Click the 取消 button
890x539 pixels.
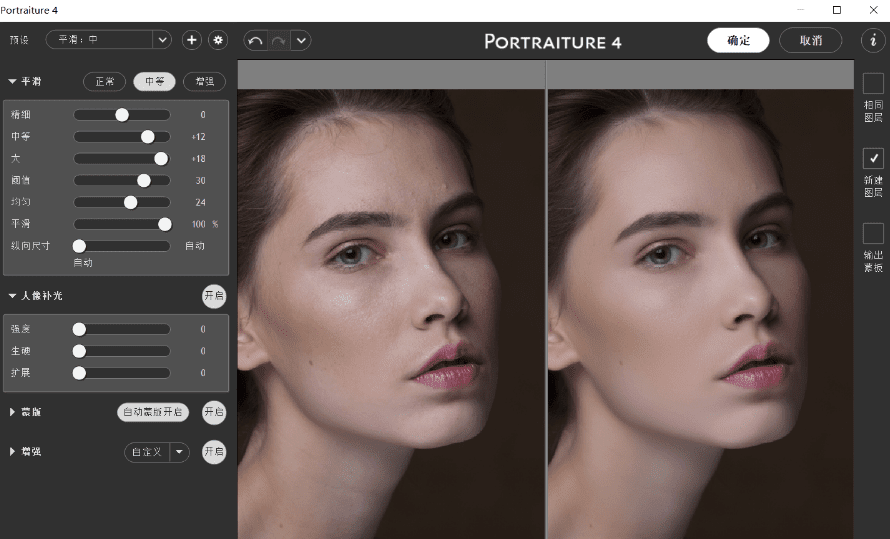point(810,40)
